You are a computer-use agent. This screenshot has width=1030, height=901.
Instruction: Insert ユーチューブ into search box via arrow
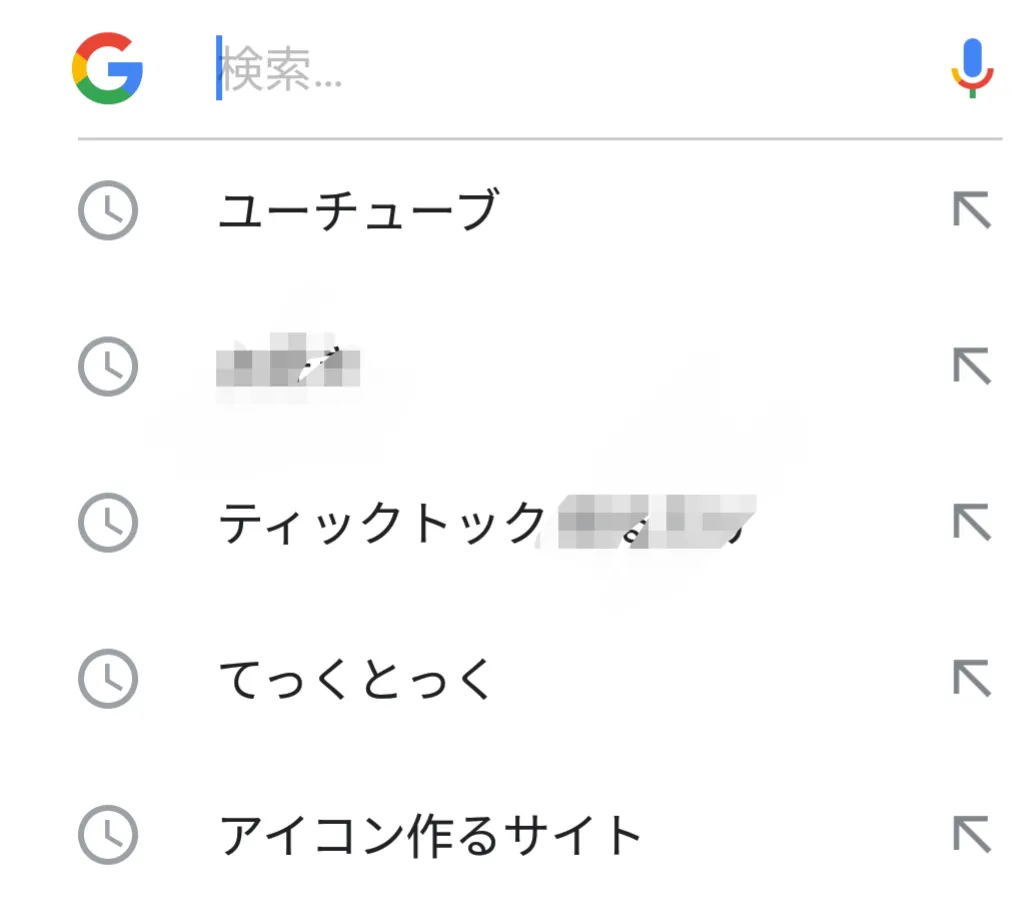pyautogui.click(x=971, y=212)
